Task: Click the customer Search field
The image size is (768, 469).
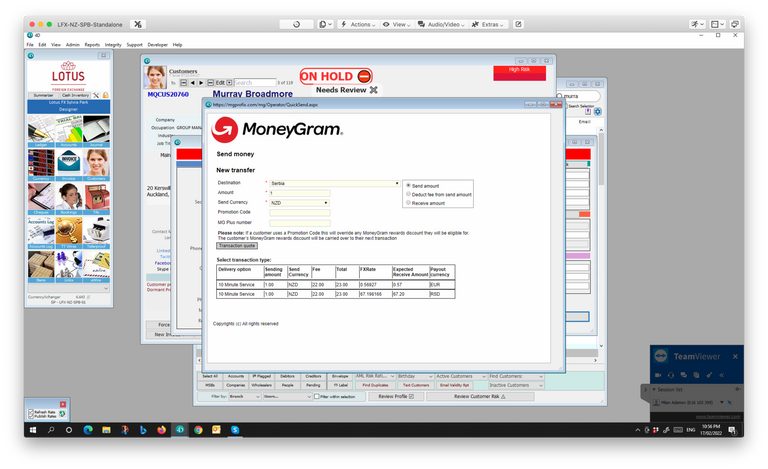Action: click(255, 83)
